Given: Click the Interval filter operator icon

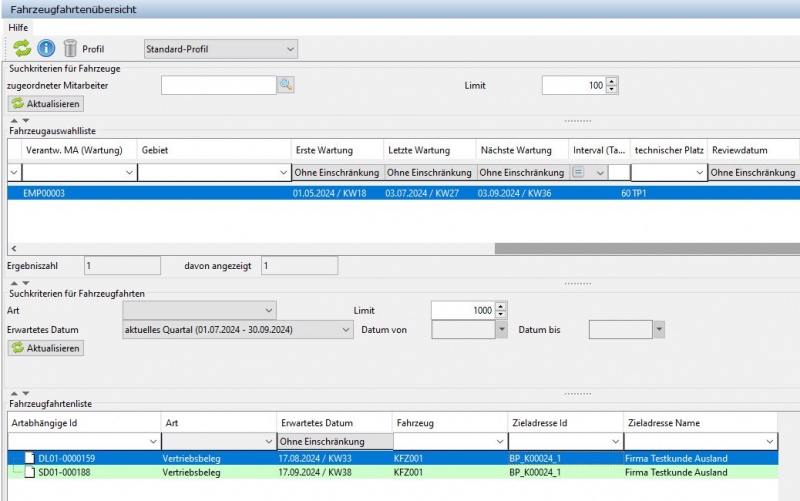Looking at the screenshot, I should pos(578,172).
